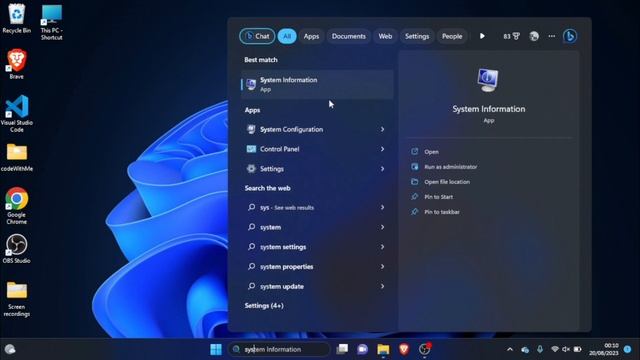Click the microphone tray icon

coord(540,349)
